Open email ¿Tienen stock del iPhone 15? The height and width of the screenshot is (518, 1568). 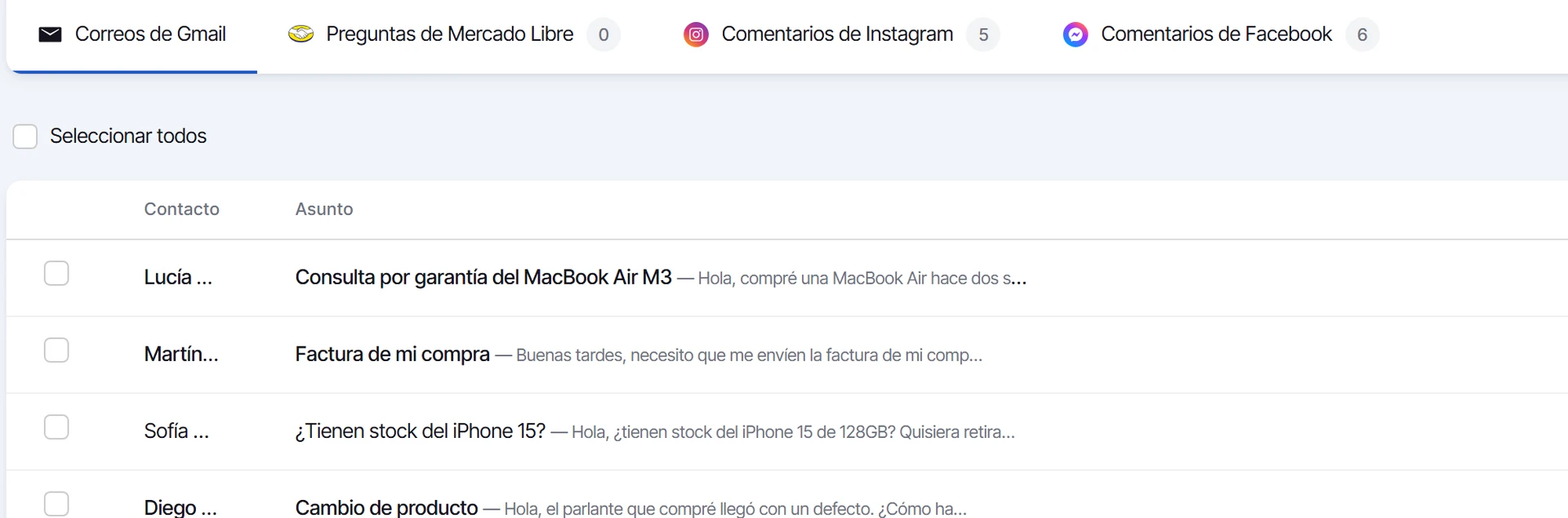(x=421, y=431)
